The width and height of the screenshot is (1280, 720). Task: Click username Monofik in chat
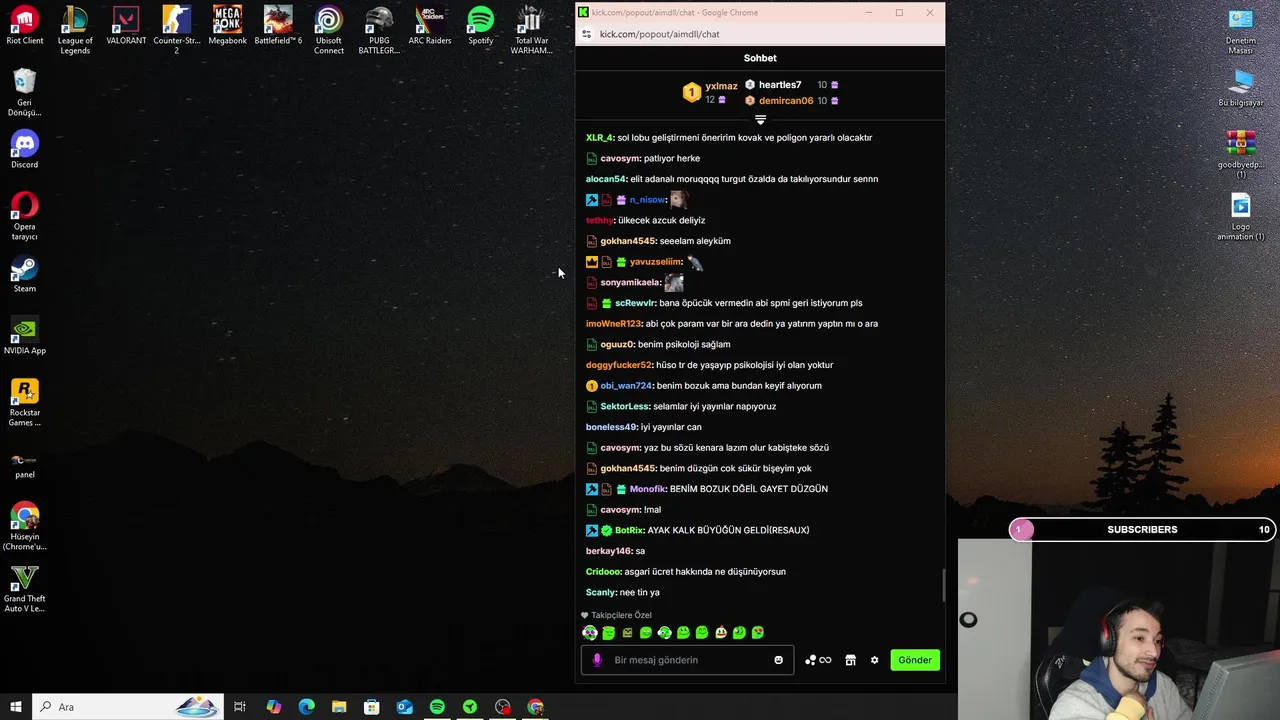(647, 489)
